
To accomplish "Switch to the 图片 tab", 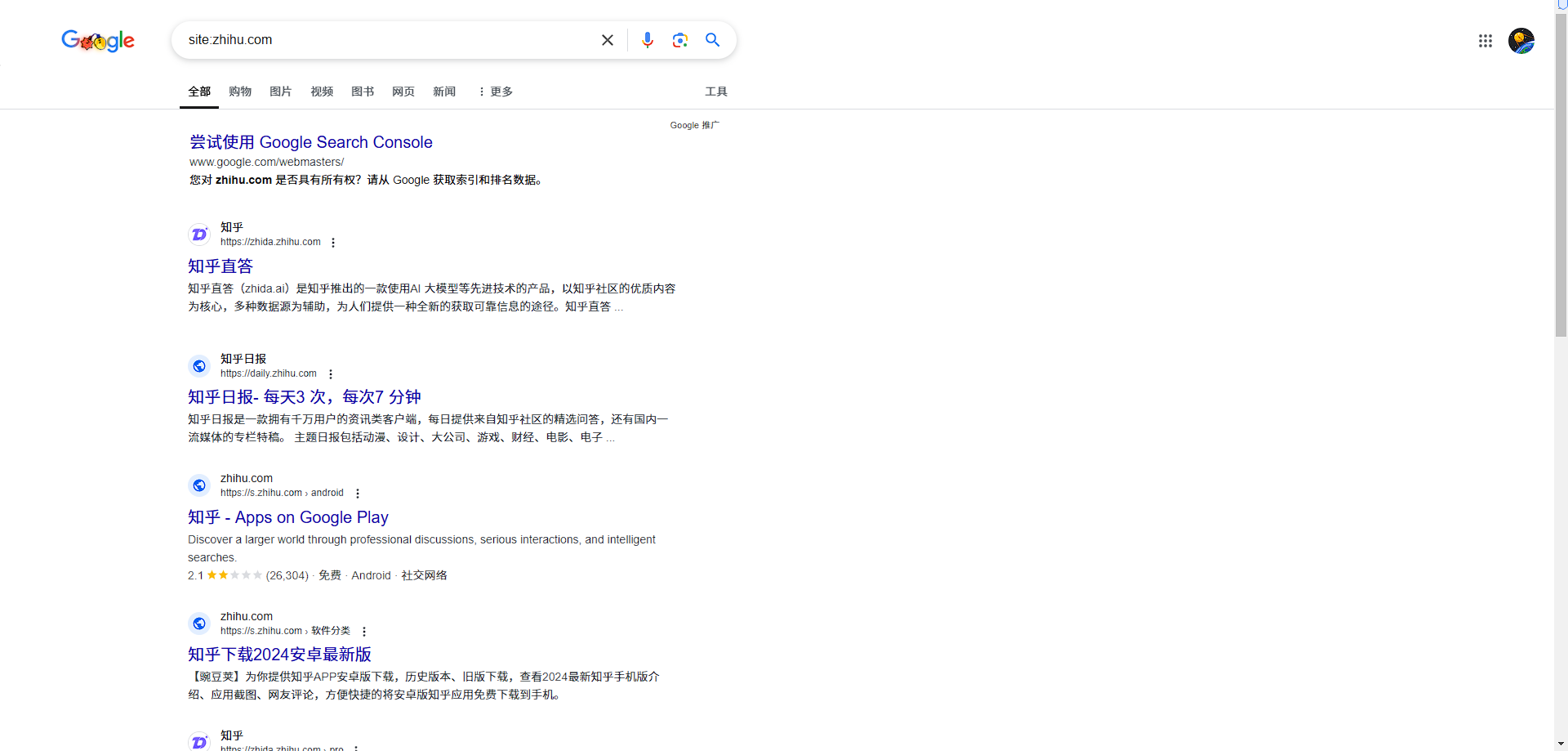I will [281, 92].
